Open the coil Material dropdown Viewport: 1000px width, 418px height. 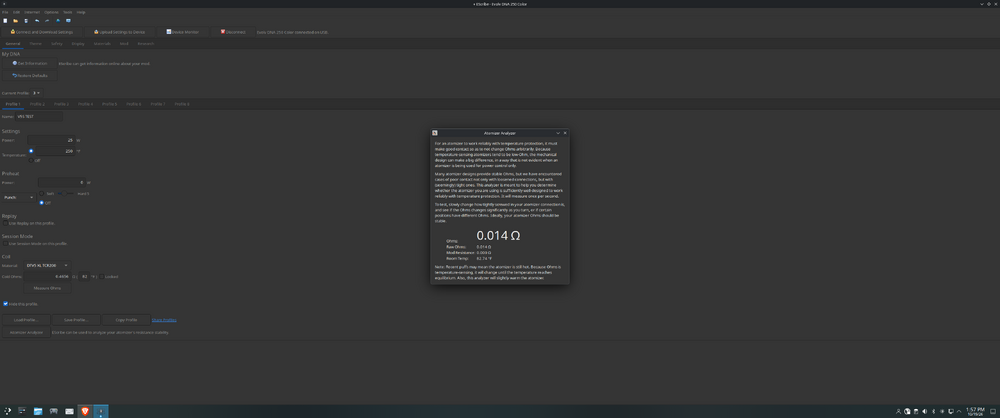tap(46, 265)
